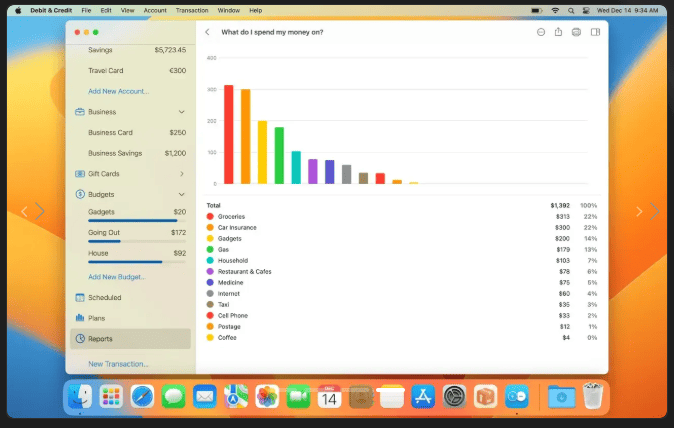Collapse the Budgets group chevron
This screenshot has height=428, width=674.
pyautogui.click(x=182, y=194)
